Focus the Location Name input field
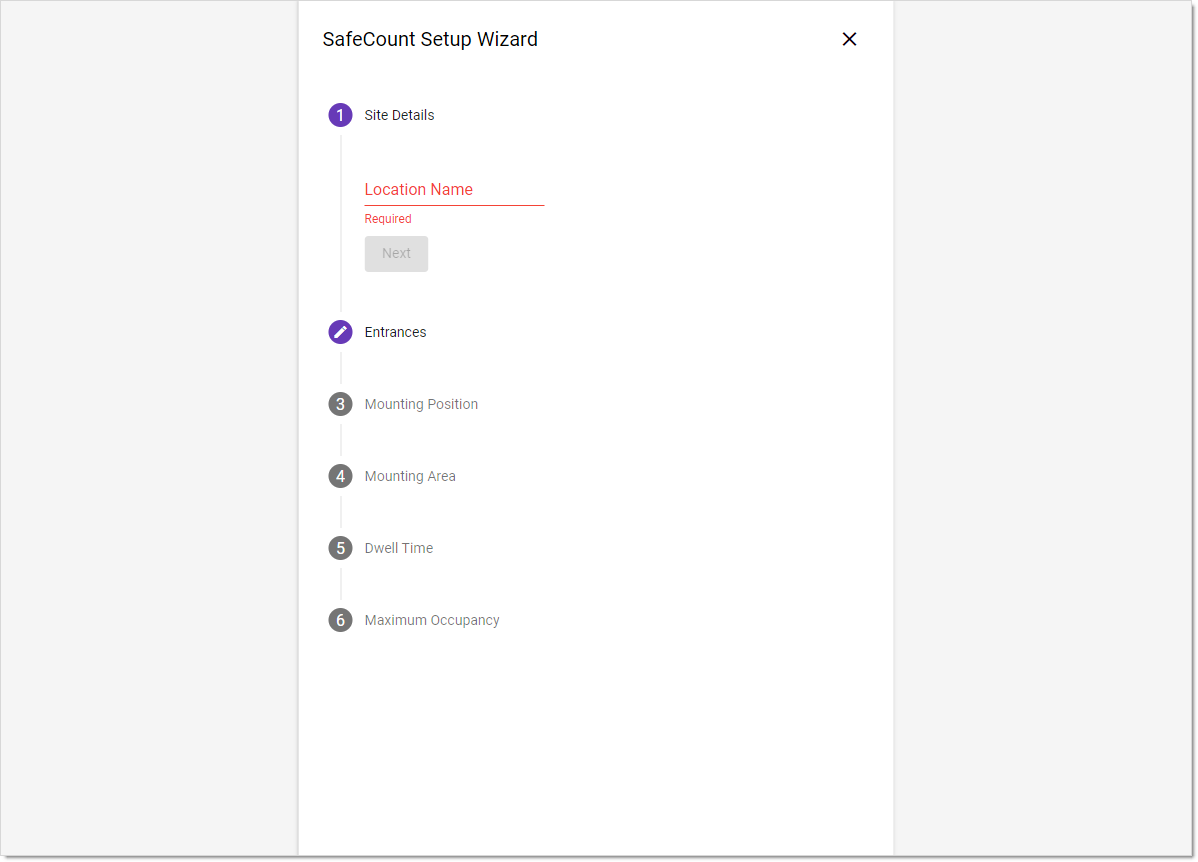Screen dimensions: 1198x862 click(x=454, y=190)
